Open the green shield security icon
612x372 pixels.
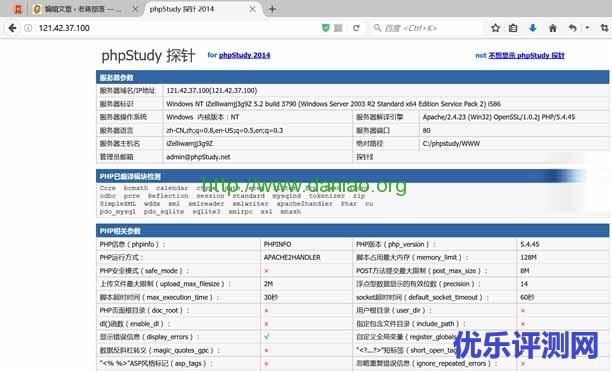(x=326, y=28)
